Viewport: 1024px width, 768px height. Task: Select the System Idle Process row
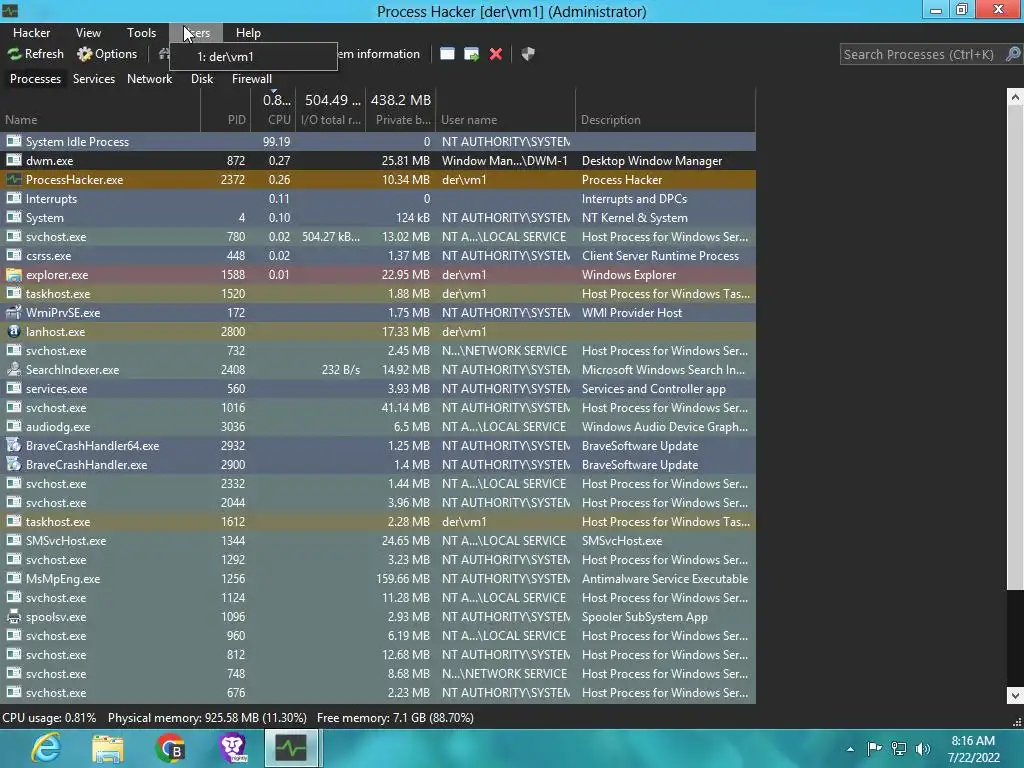(377, 142)
